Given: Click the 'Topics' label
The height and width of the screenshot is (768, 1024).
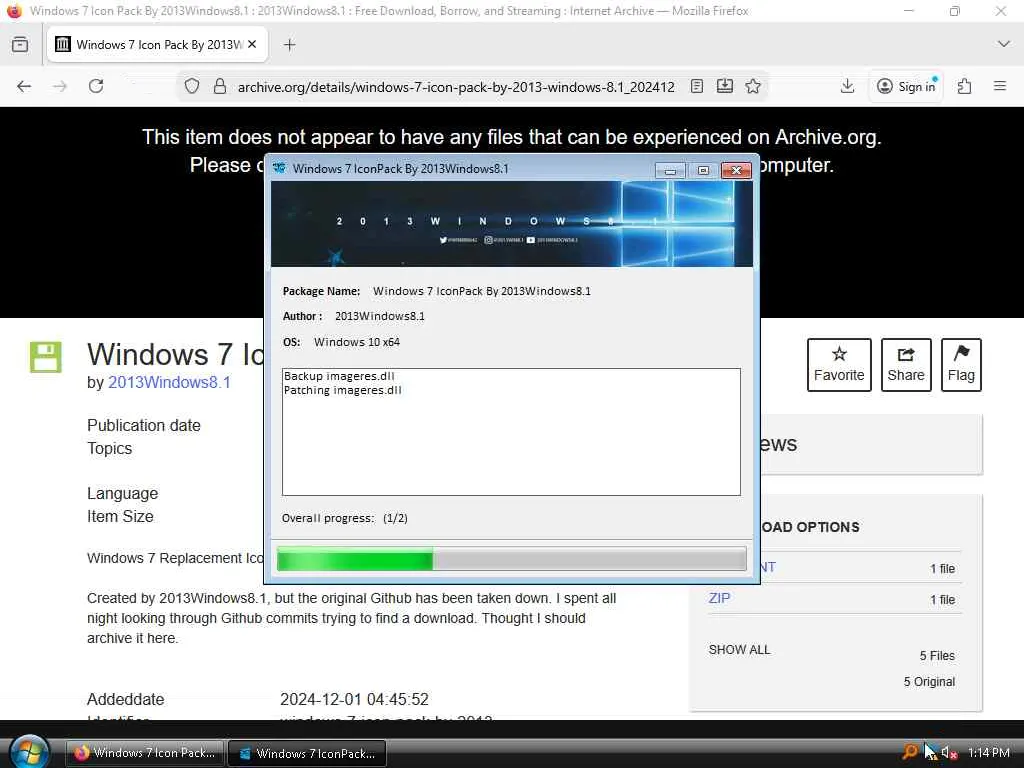Looking at the screenshot, I should point(110,449).
